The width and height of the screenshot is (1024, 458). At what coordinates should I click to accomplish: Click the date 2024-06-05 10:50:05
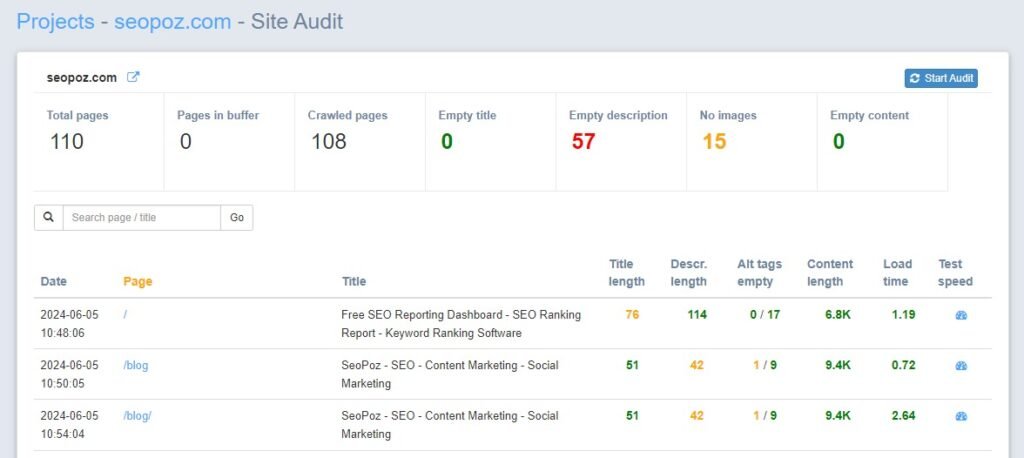click(69, 374)
